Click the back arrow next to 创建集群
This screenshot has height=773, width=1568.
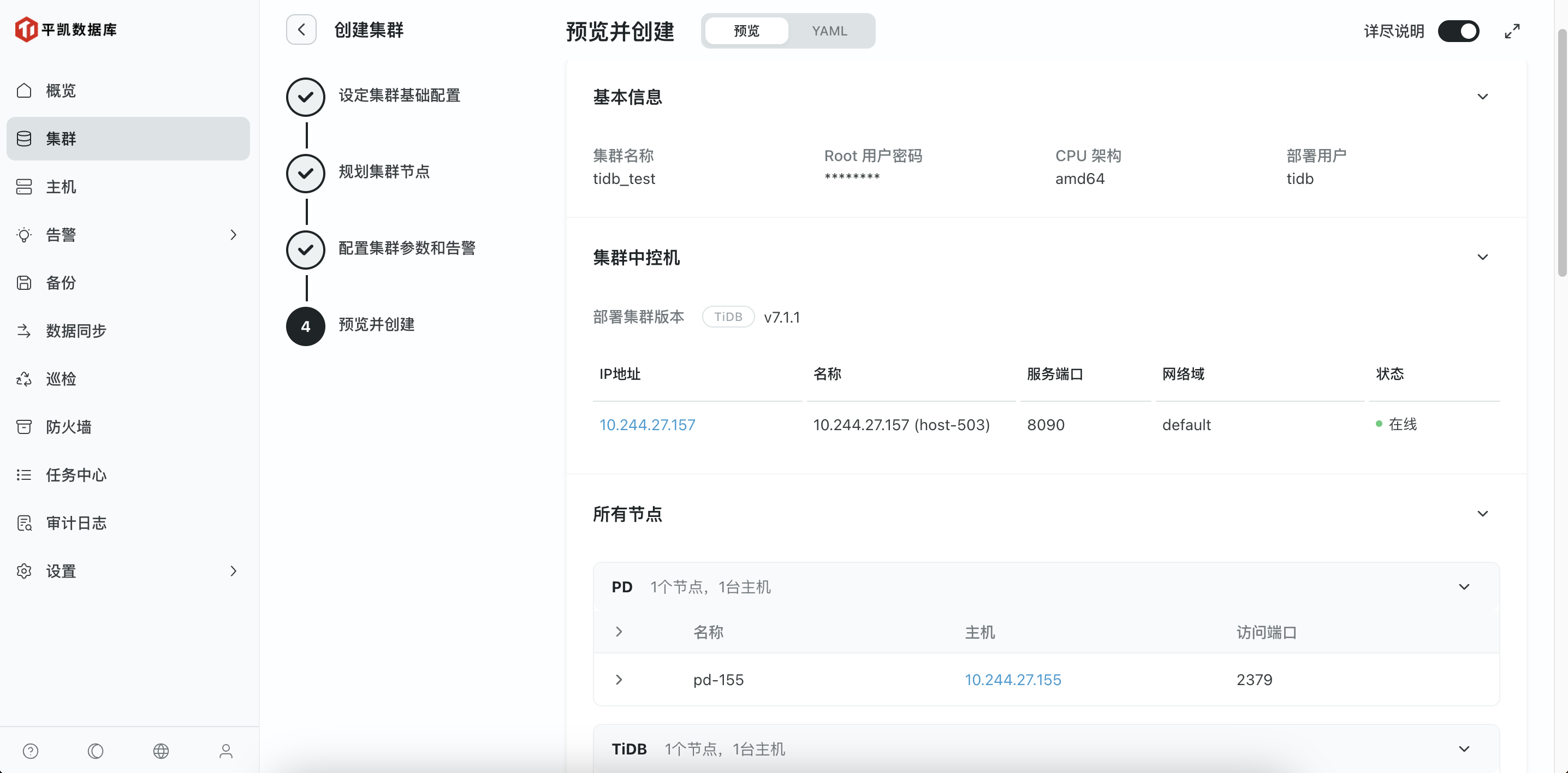pos(301,29)
